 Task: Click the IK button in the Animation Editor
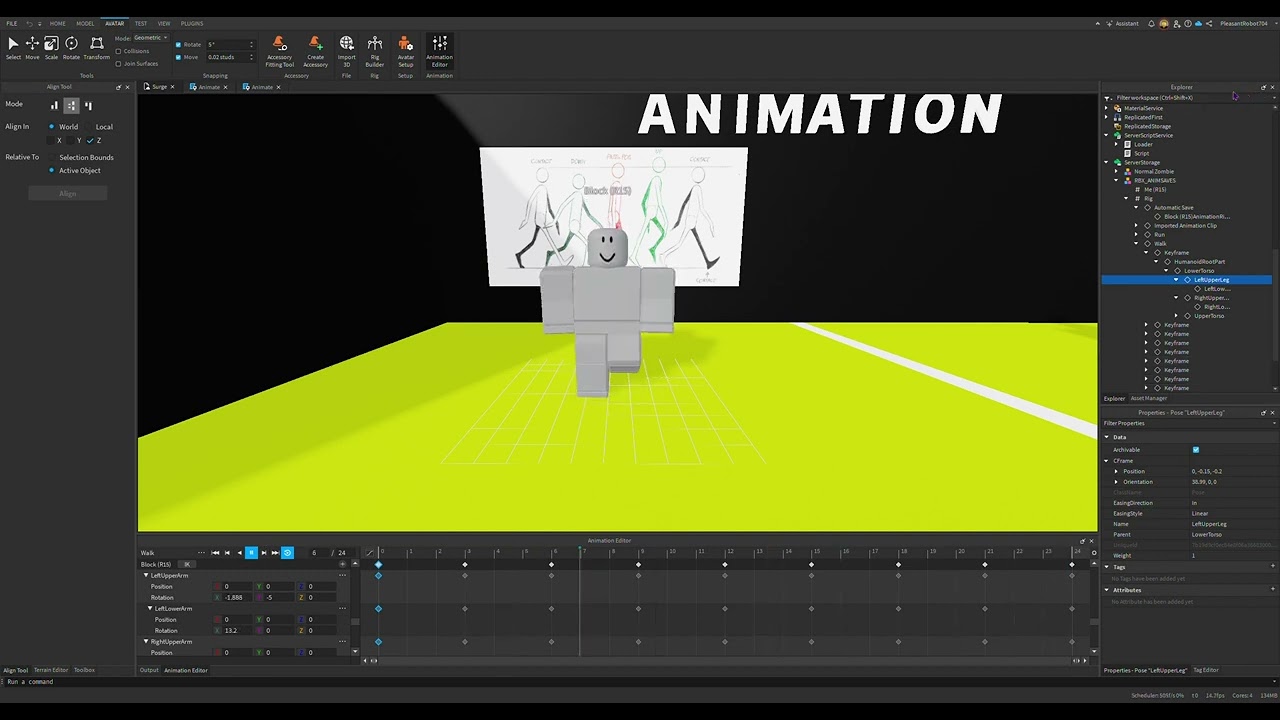pyautogui.click(x=187, y=564)
